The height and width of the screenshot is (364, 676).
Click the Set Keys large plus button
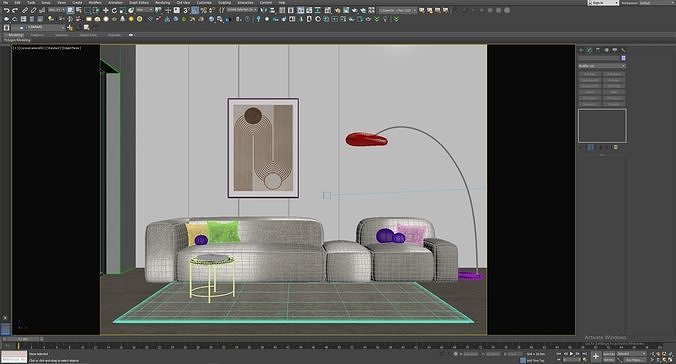pos(596,356)
